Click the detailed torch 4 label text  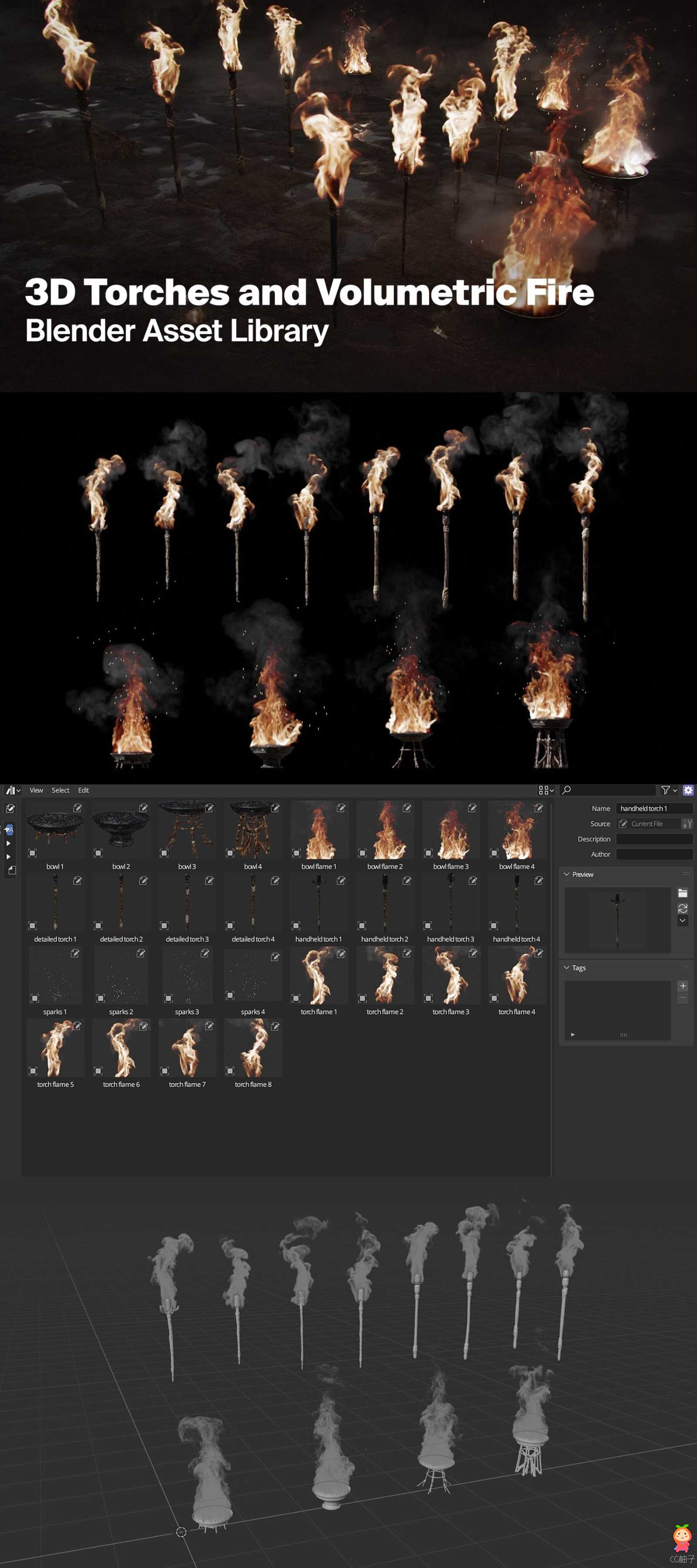coord(253,939)
